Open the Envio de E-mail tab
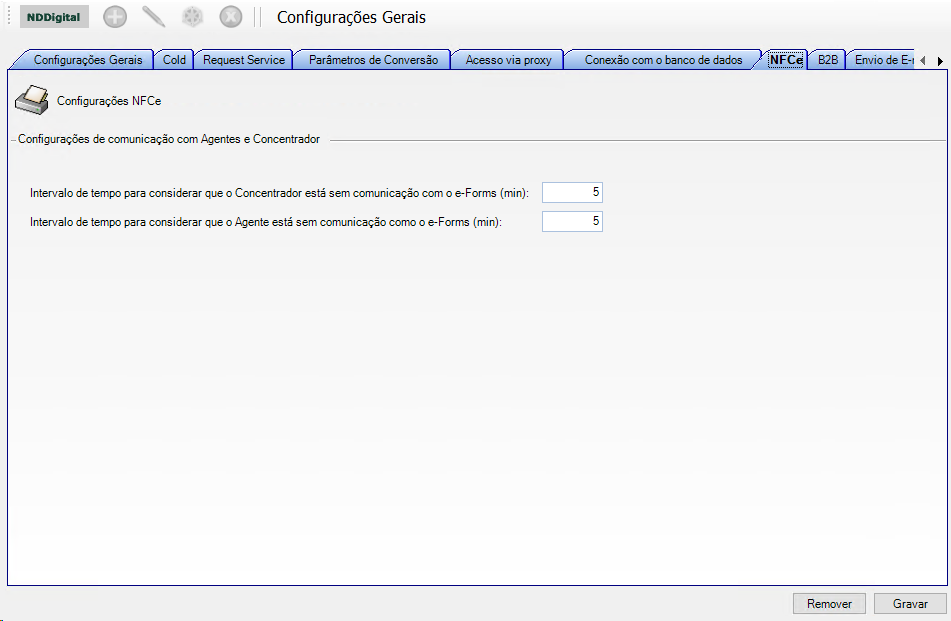The image size is (951, 621). (883, 60)
